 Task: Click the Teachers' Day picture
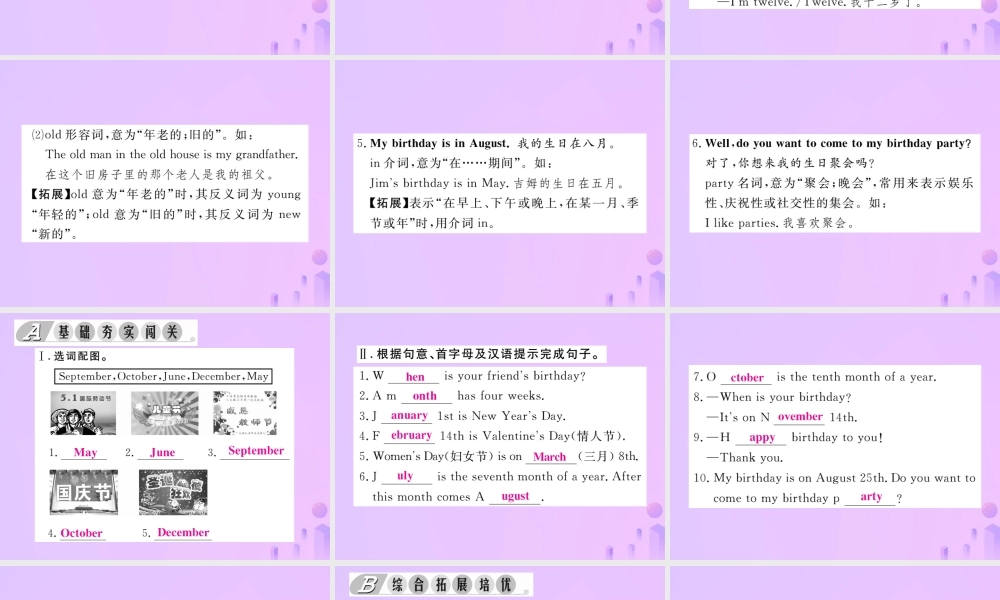coord(245,413)
